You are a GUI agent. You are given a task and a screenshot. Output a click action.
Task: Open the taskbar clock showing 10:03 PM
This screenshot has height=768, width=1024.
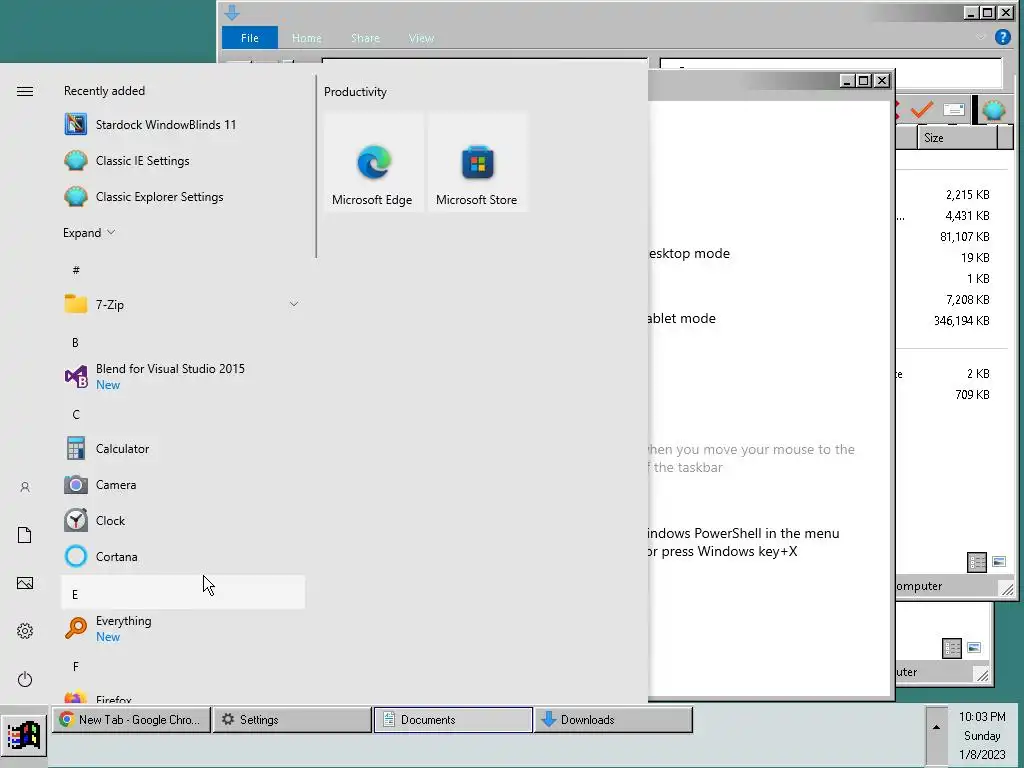tap(982, 735)
